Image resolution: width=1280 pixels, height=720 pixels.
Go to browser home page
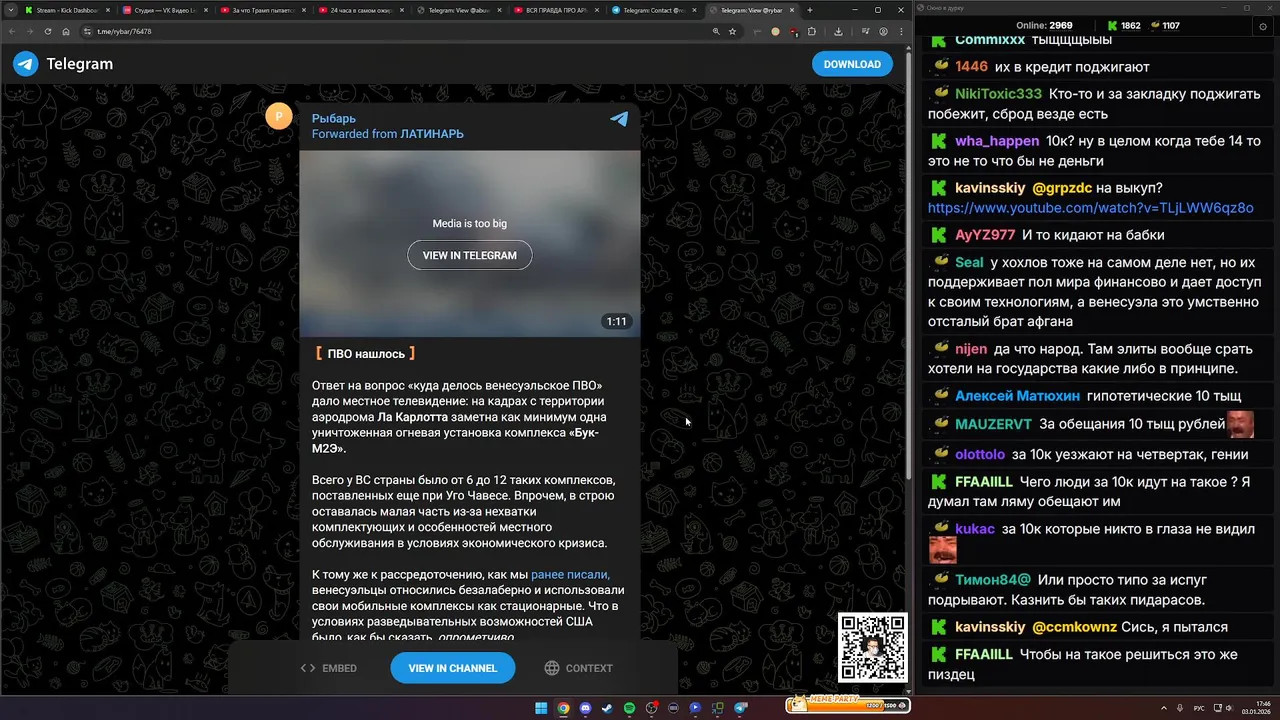tap(66, 31)
